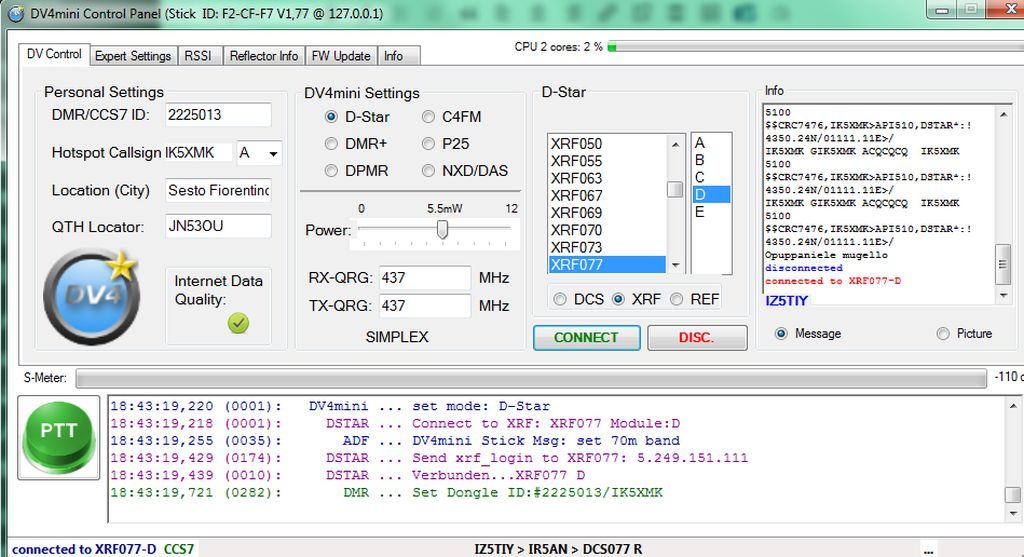Image resolution: width=1024 pixels, height=557 pixels.
Task: Click the 'IZ5TIY > IR5AN > DCS077 R' status text
Action: (558, 549)
